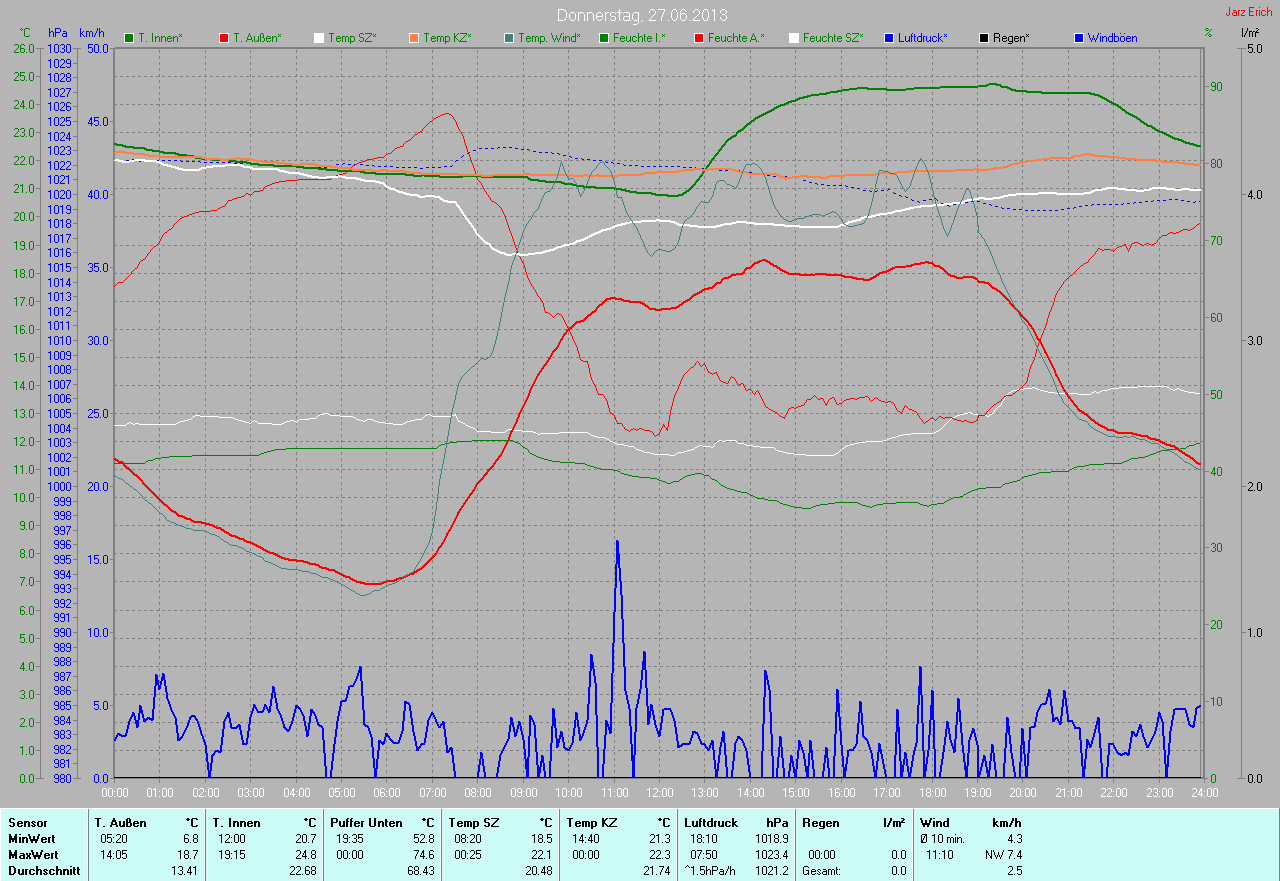The width and height of the screenshot is (1280, 881).
Task: Click the green T. Innen legend swatch
Action: click(x=129, y=38)
